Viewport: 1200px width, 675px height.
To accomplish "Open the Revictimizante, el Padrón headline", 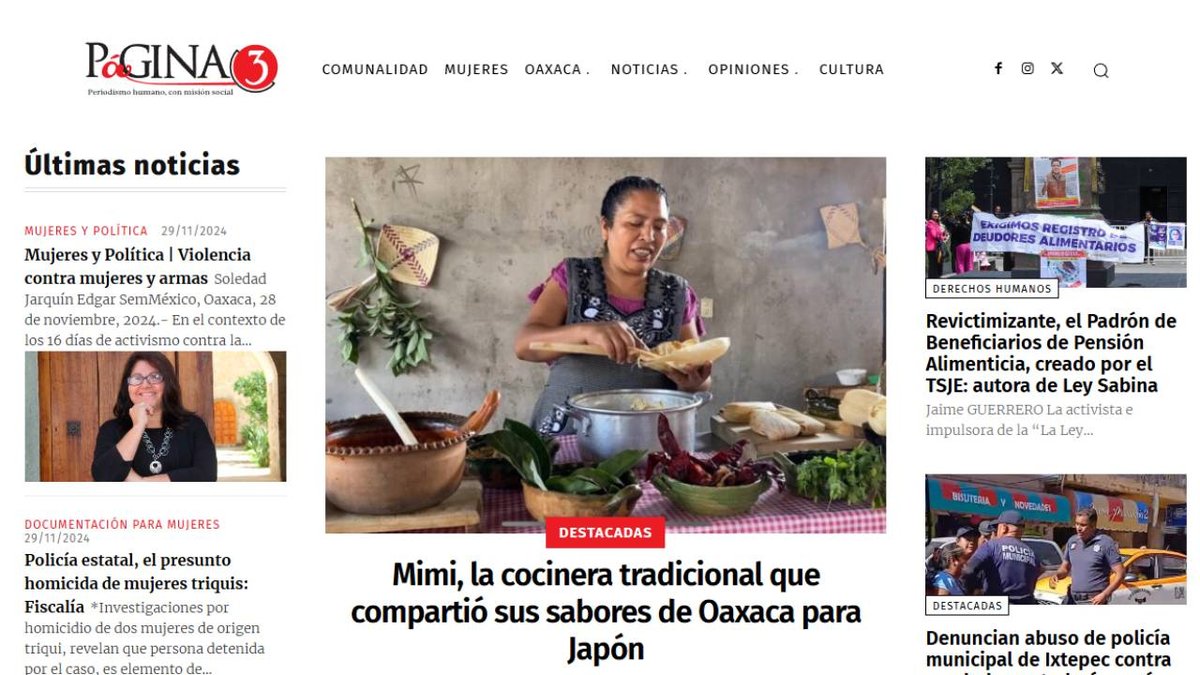I will pos(1051,353).
